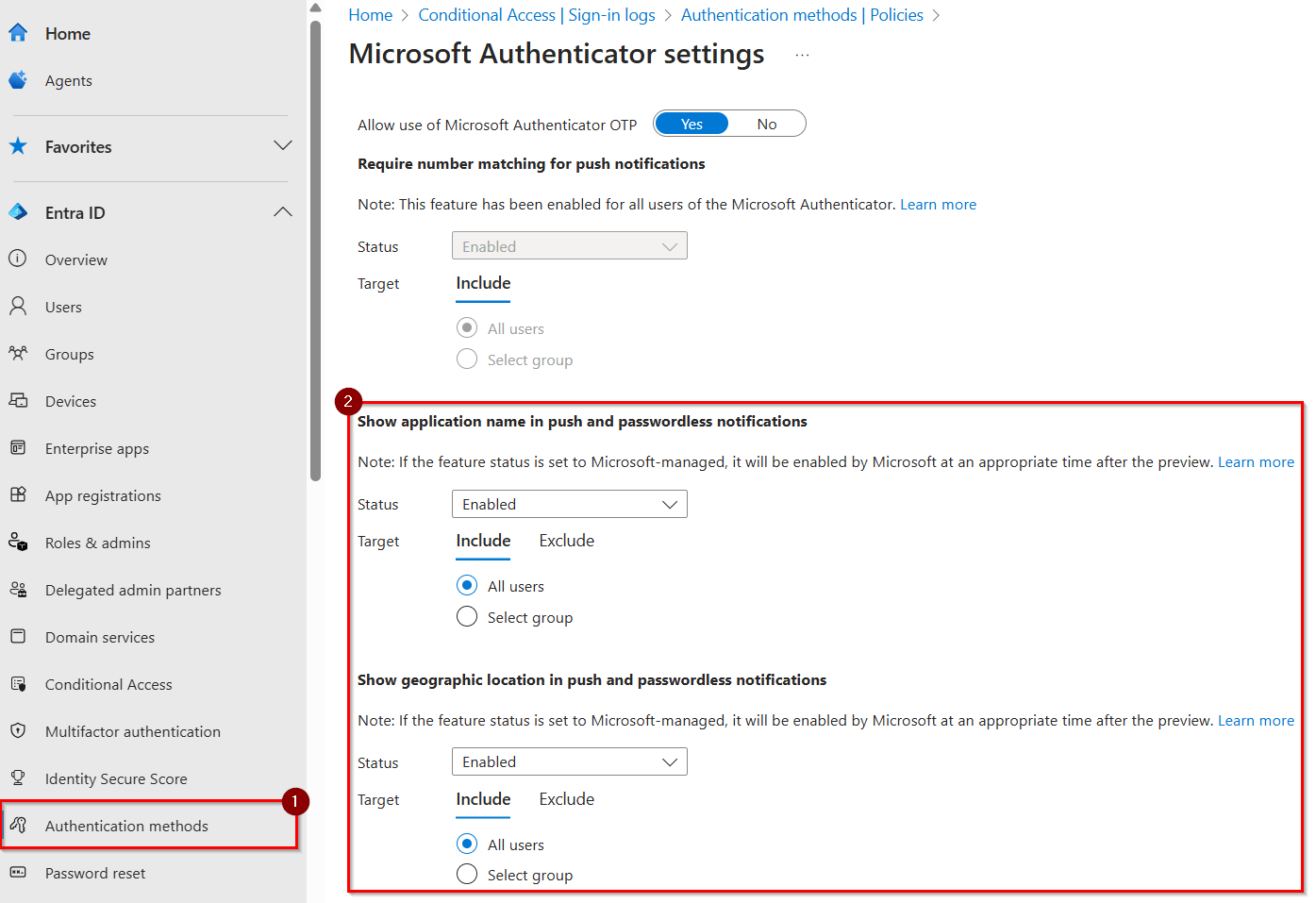Choose Select group under geographic location section
Image resolution: width=1316 pixels, height=903 pixels.
click(x=467, y=875)
